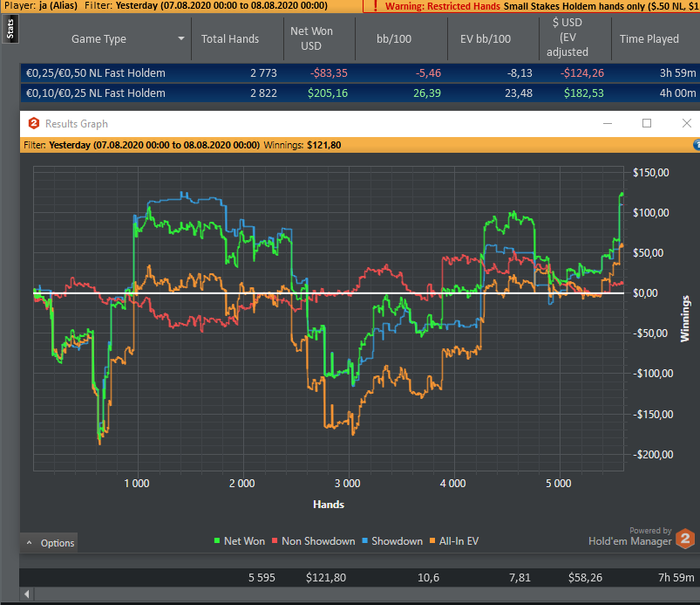Click the Hold'em Manager 2 orange logo

(x=685, y=538)
